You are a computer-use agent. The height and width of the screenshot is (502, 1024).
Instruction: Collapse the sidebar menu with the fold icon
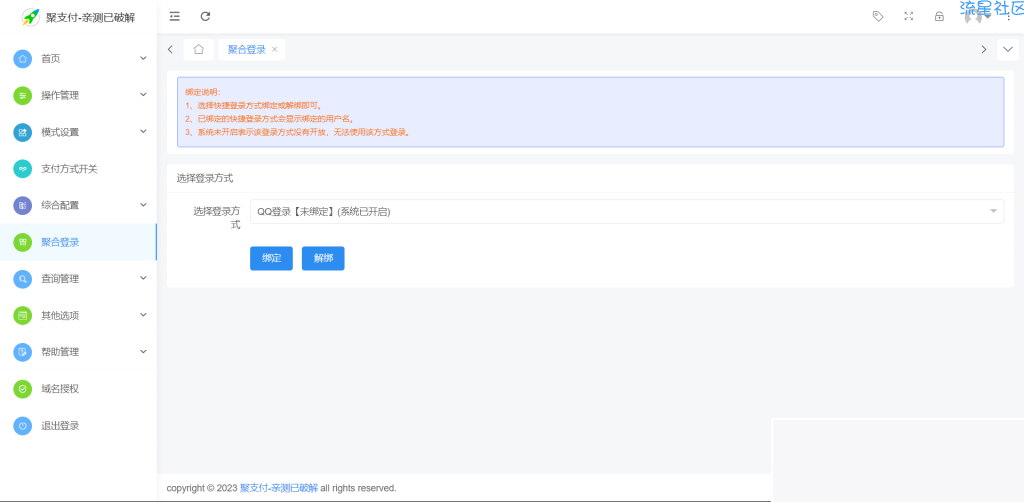175,16
